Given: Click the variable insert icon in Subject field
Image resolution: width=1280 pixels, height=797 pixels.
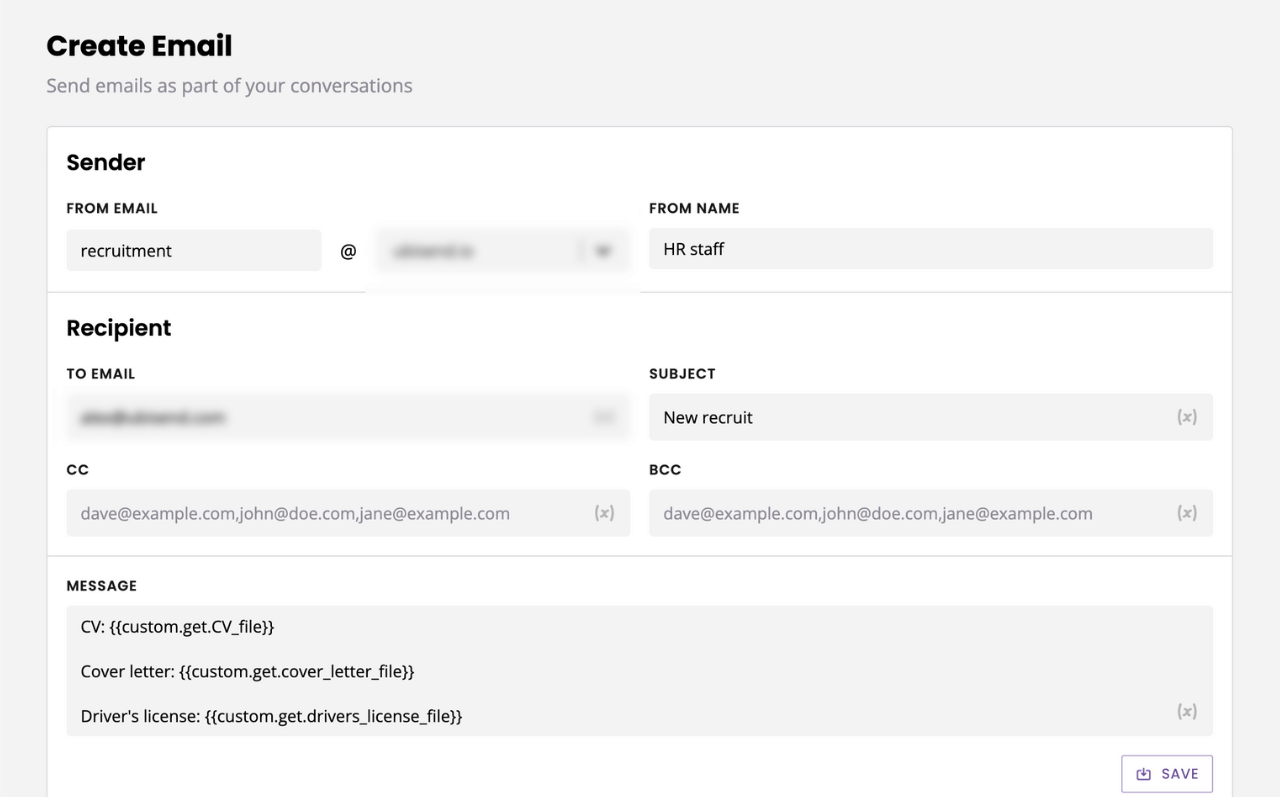Looking at the screenshot, I should [1186, 417].
